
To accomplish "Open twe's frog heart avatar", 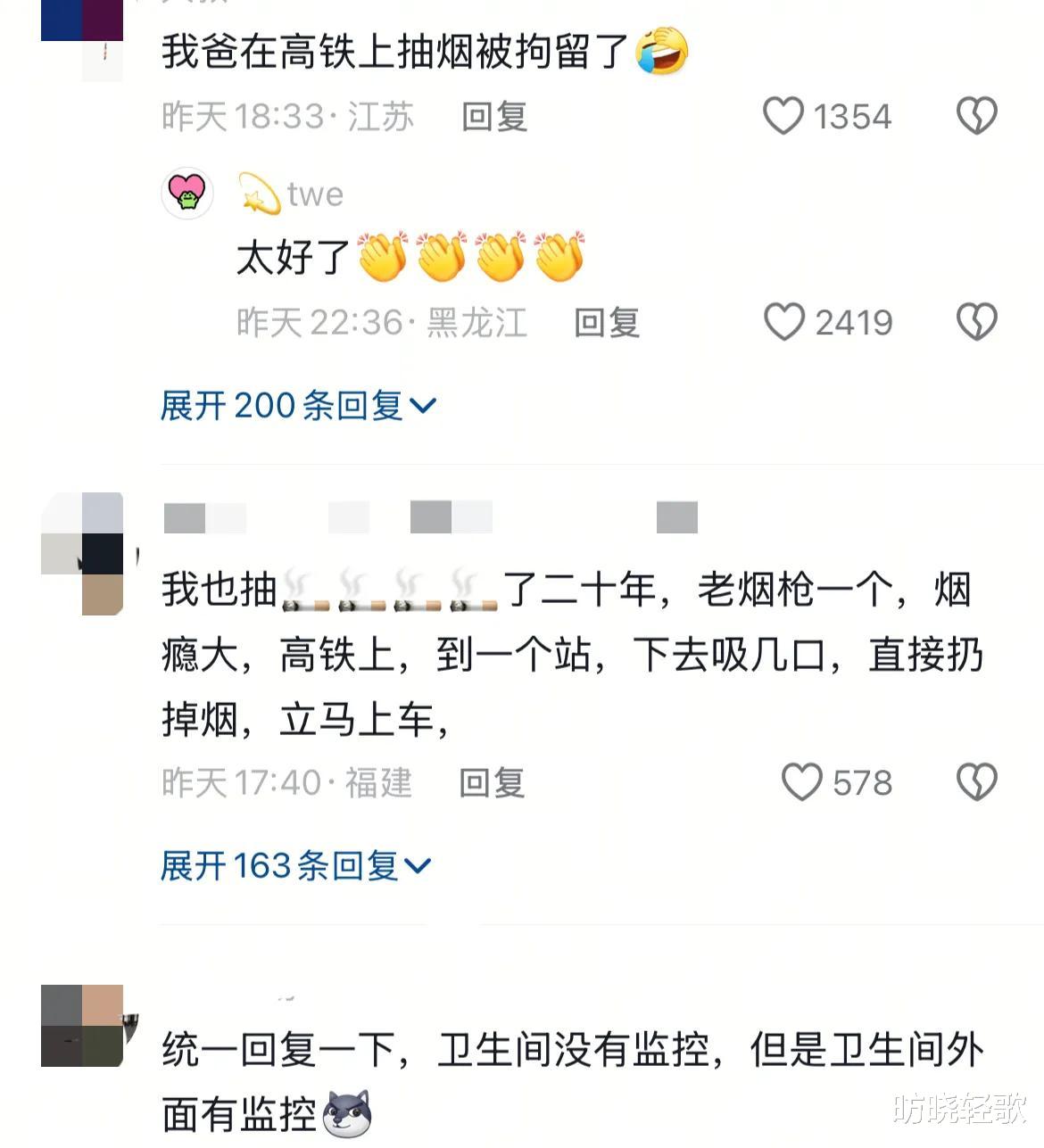I will pos(187,193).
